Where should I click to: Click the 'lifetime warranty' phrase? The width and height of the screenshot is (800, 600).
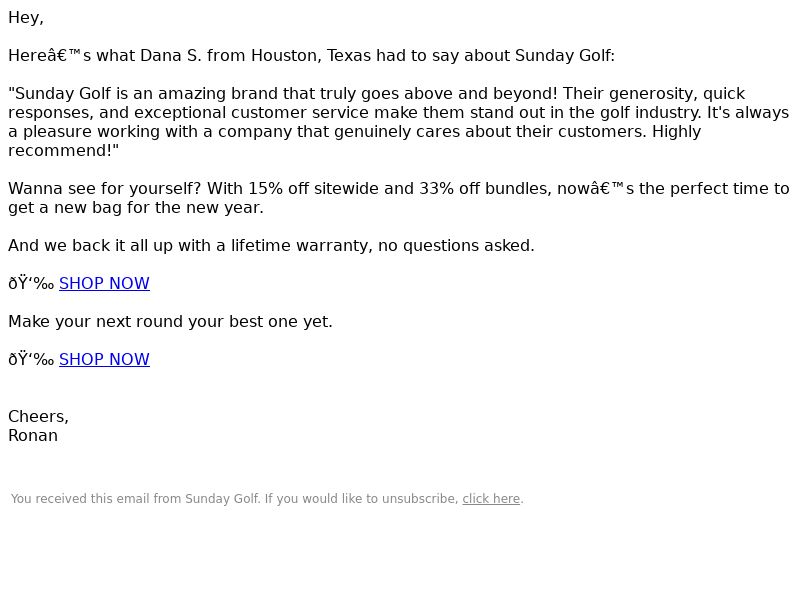[302, 245]
